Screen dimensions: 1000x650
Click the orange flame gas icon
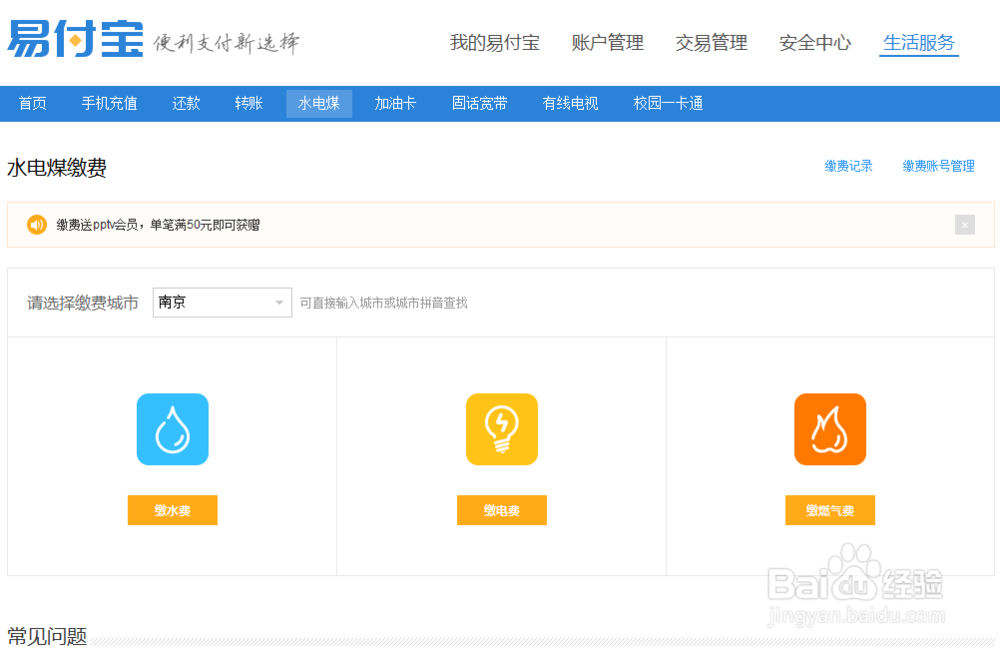[x=830, y=429]
